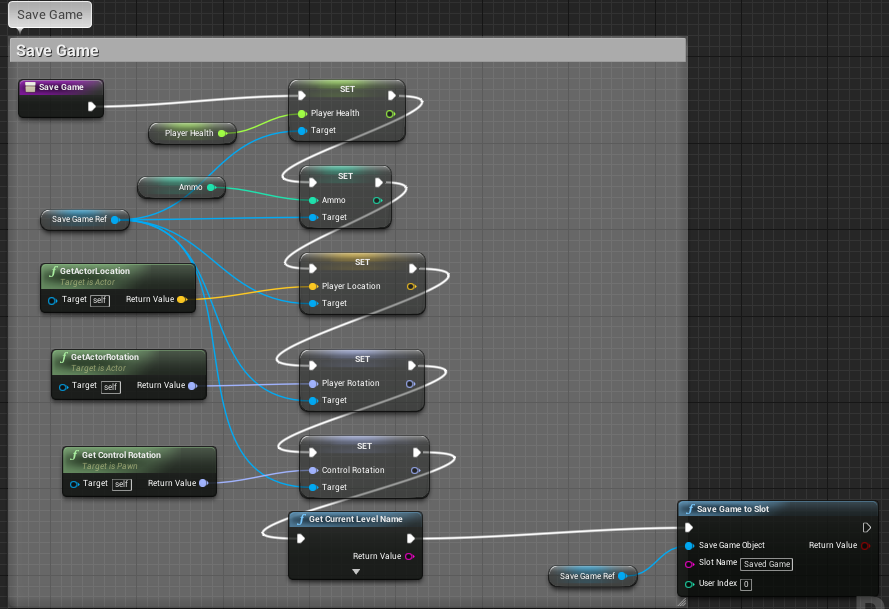
Task: Click GetActorLocation 'self' target field
Action: point(100,301)
